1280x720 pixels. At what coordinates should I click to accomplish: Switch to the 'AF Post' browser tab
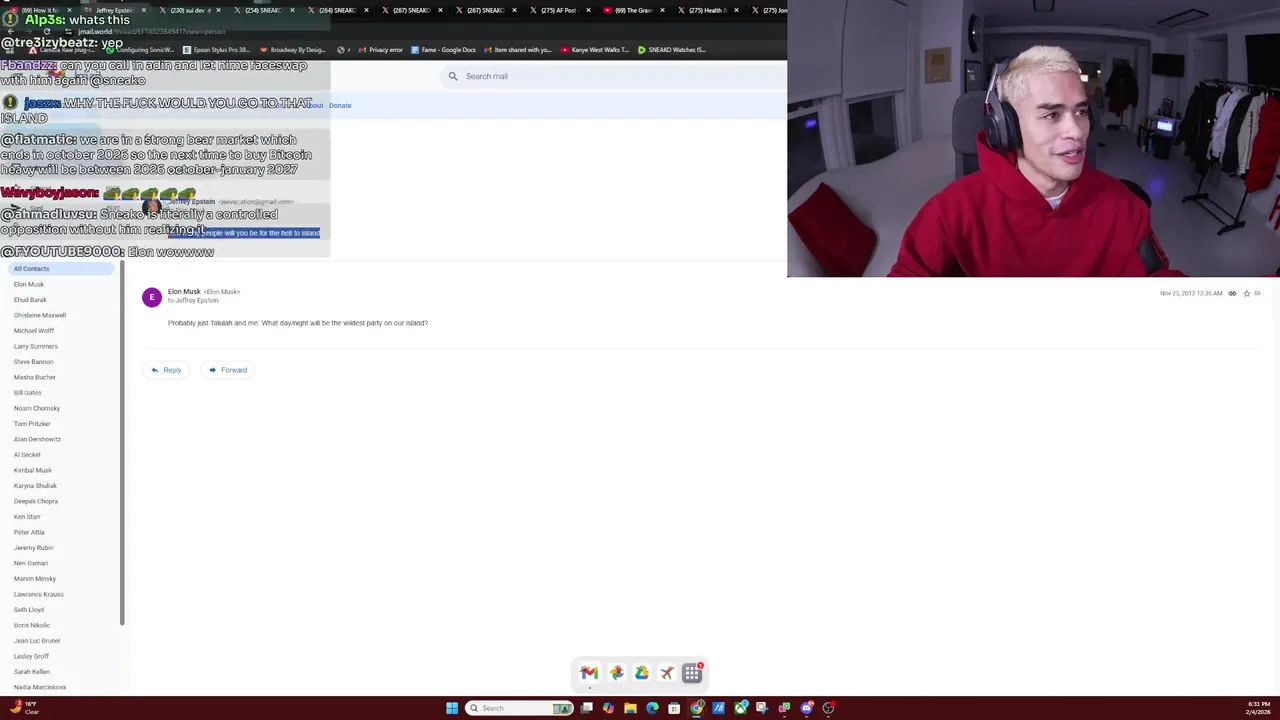coord(558,10)
